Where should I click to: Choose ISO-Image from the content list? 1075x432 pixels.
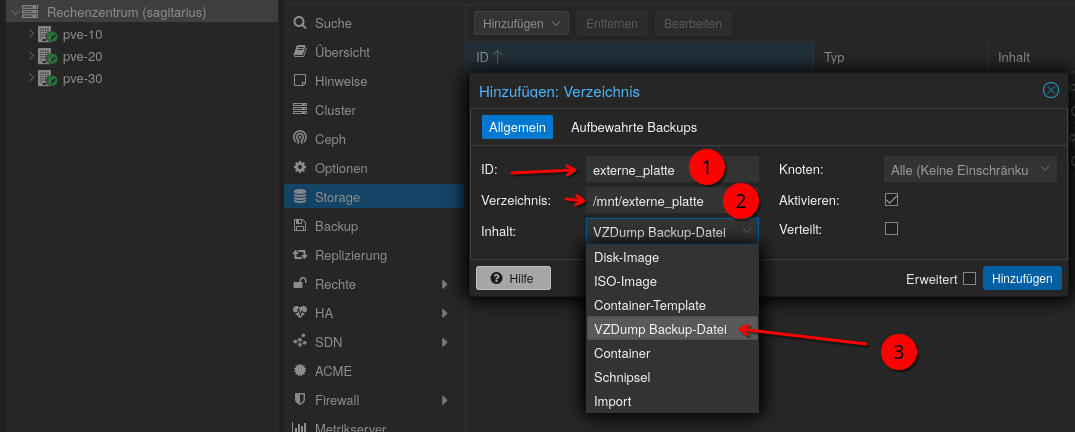coord(625,281)
